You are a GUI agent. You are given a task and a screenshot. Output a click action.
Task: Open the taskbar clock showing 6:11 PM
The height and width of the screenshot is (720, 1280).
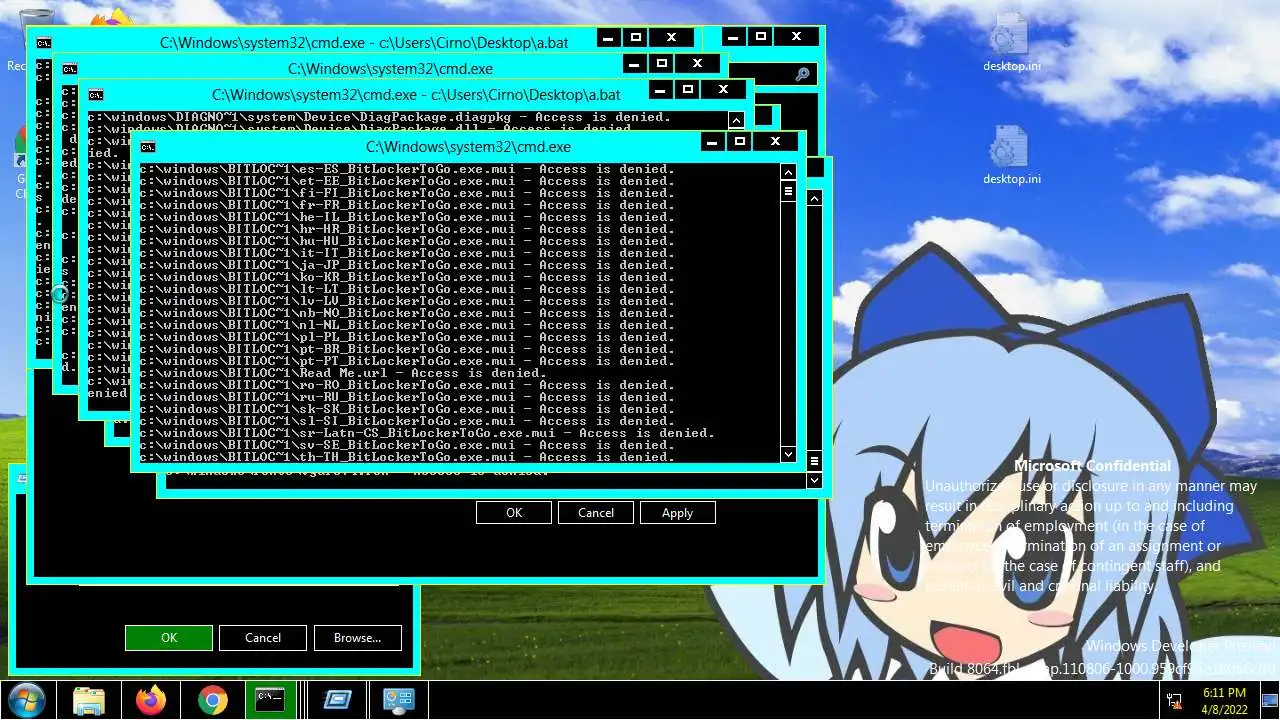click(1224, 701)
